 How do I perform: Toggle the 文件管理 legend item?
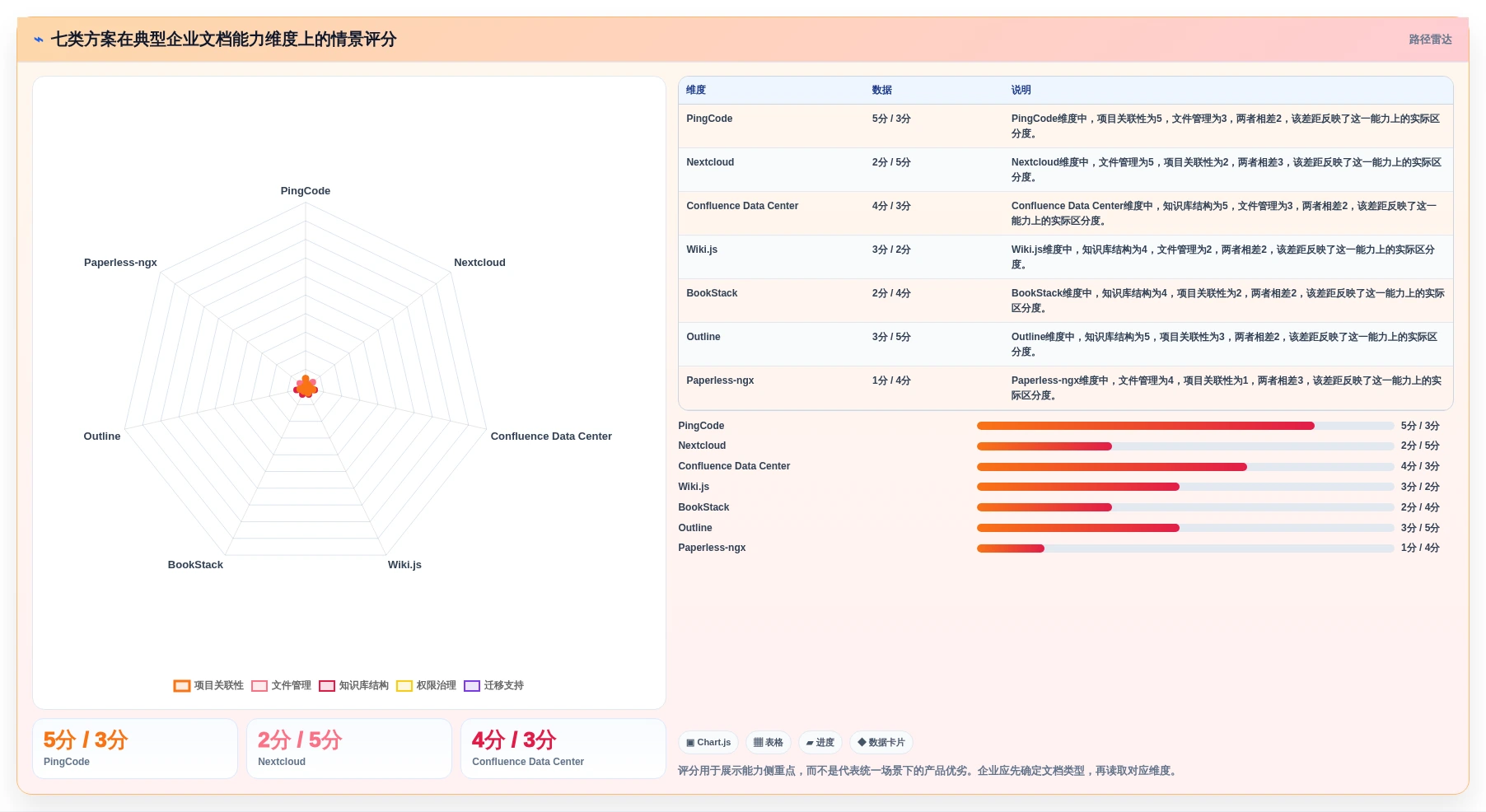281,685
